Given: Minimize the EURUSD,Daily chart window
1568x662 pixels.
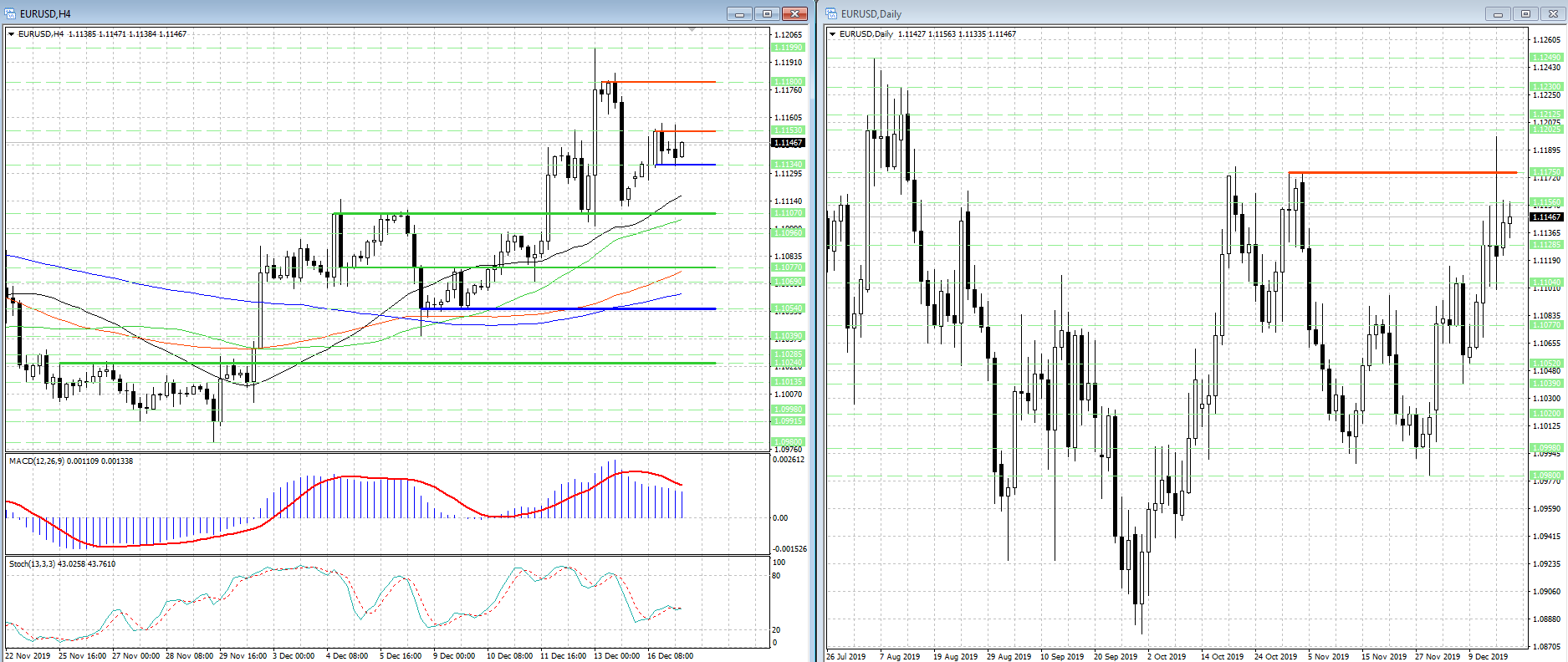Looking at the screenshot, I should [x=1498, y=13].
